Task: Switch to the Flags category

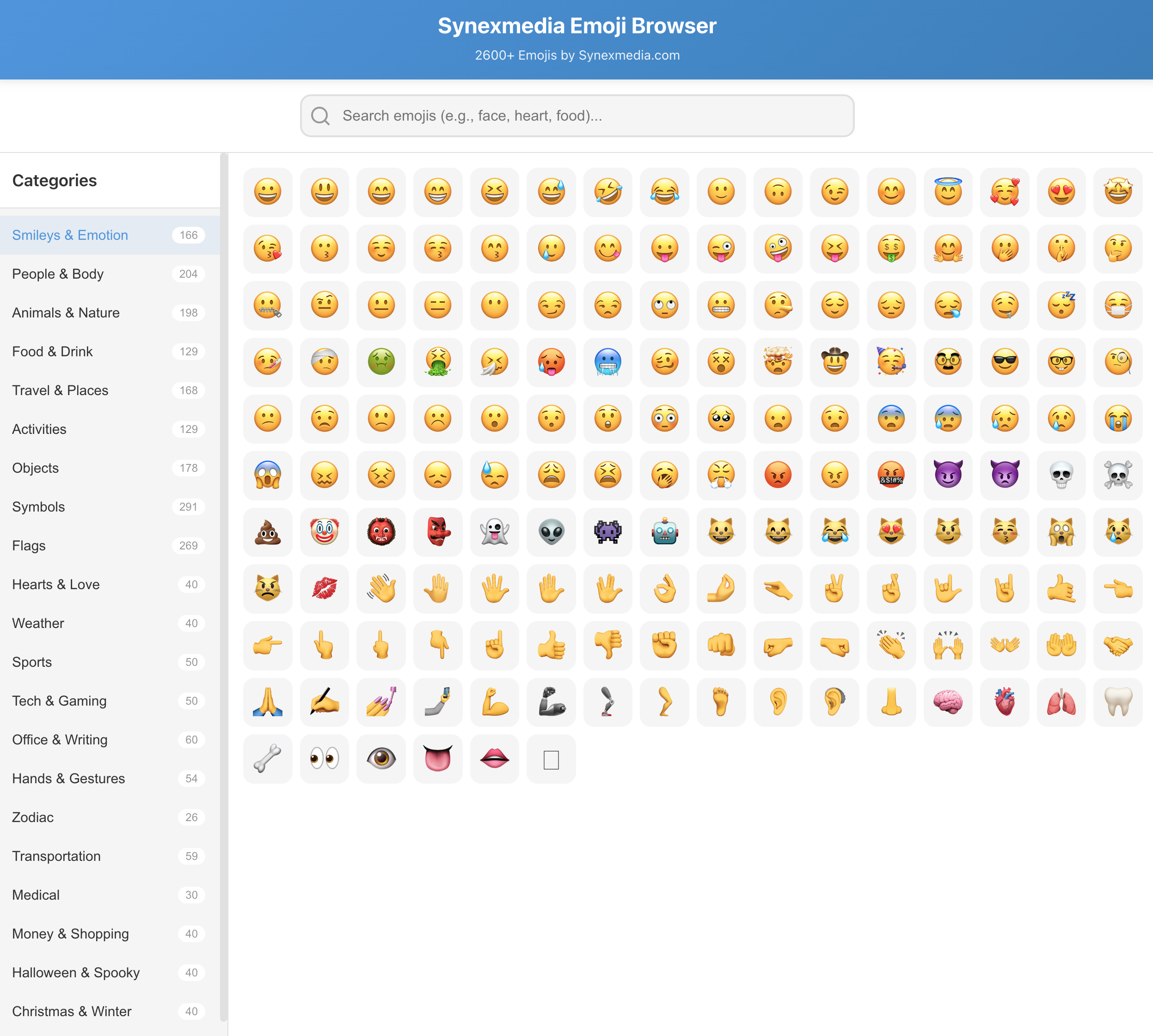Action: point(29,545)
